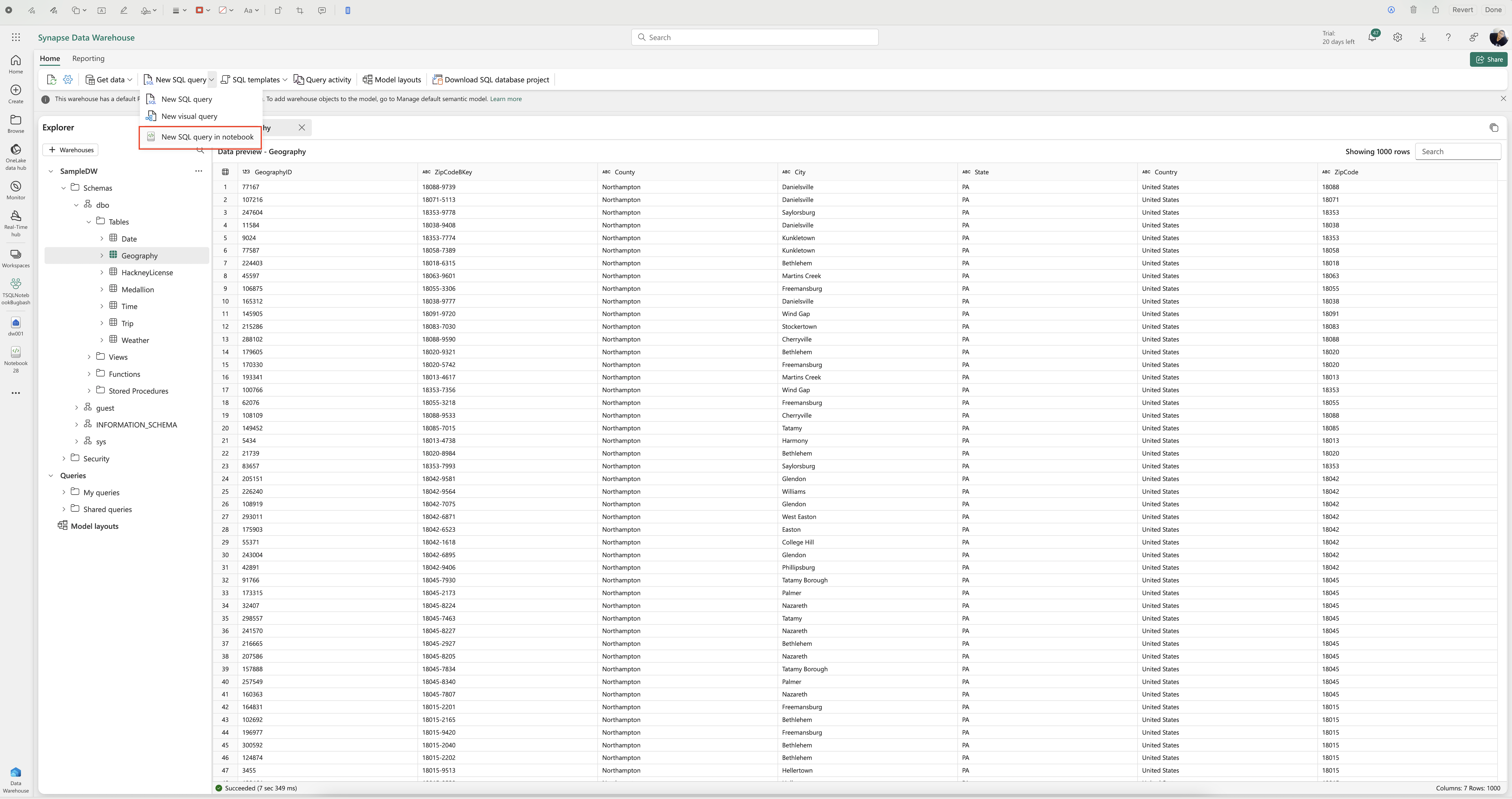The height and width of the screenshot is (799, 1512).
Task: Select New SQL query in notebook
Action: pyautogui.click(x=207, y=136)
